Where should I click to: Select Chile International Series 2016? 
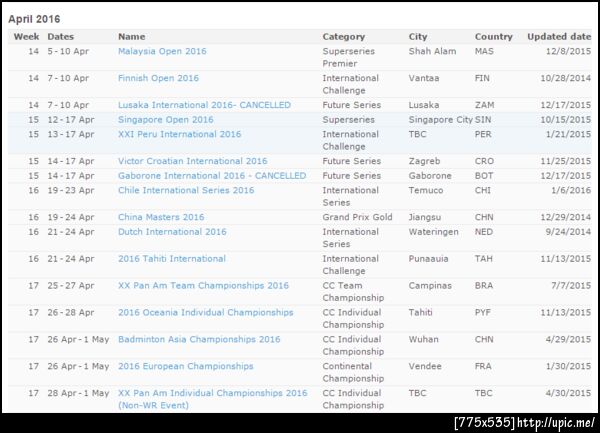pyautogui.click(x=186, y=190)
